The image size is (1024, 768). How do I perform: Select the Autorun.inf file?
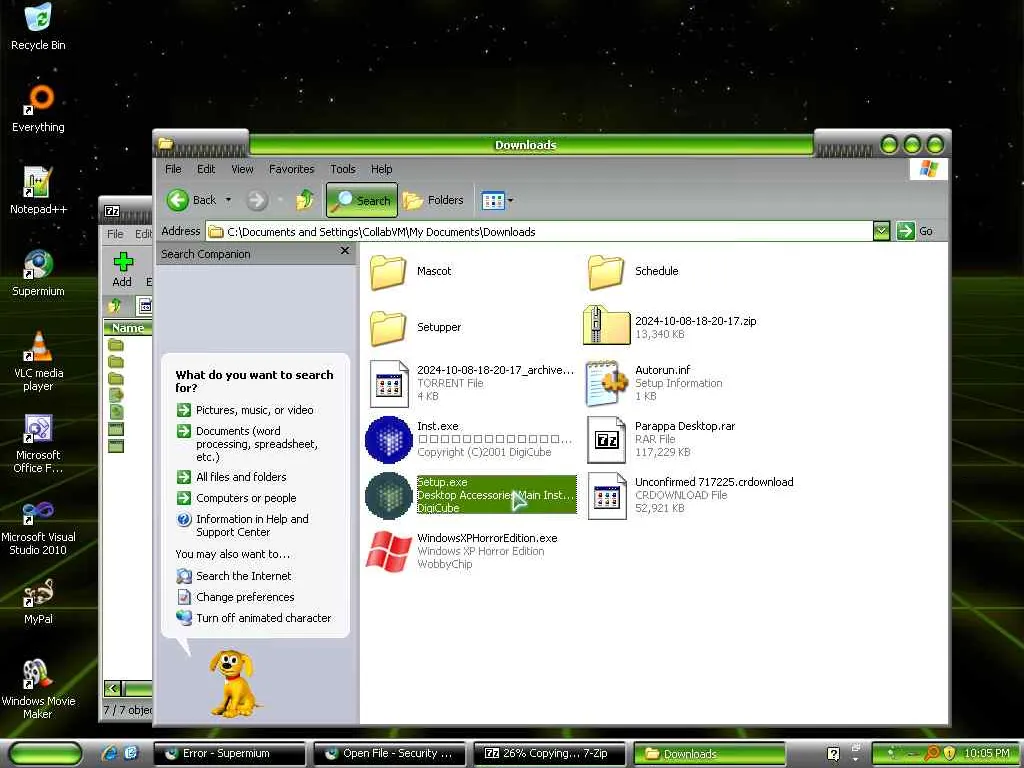coord(654,383)
